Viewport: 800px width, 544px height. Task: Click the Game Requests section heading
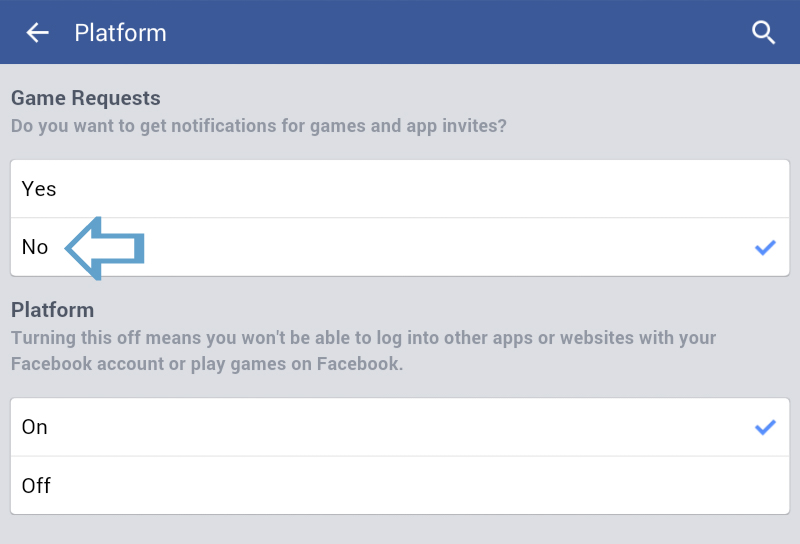[86, 98]
